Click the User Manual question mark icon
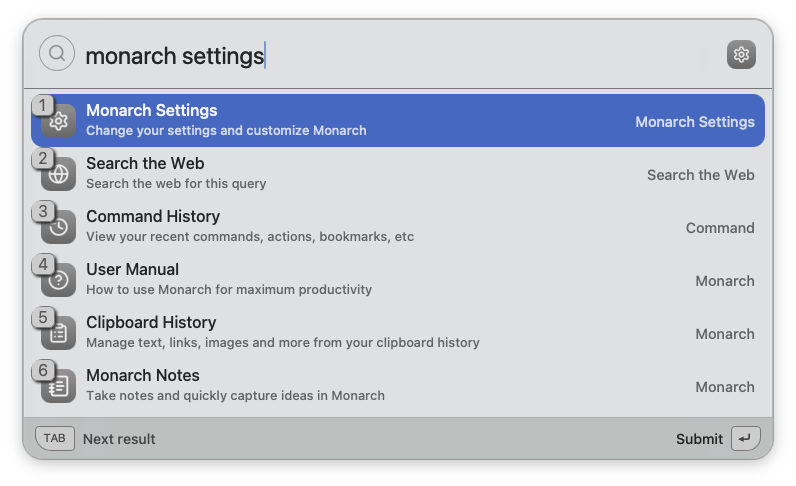Image resolution: width=796 pixels, height=486 pixels. tap(58, 279)
